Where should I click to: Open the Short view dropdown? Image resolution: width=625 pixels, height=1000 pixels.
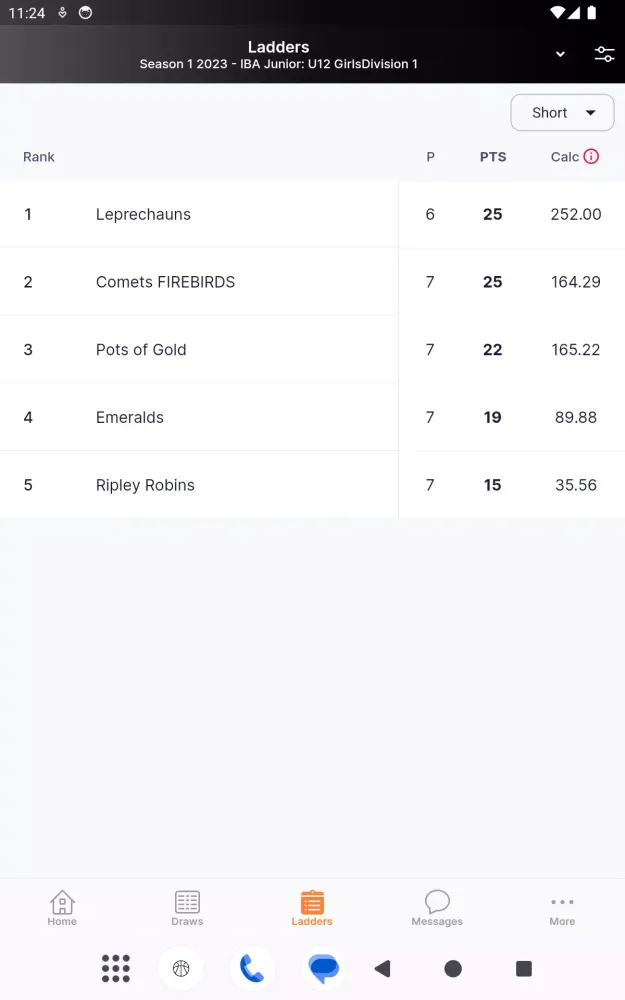click(562, 113)
